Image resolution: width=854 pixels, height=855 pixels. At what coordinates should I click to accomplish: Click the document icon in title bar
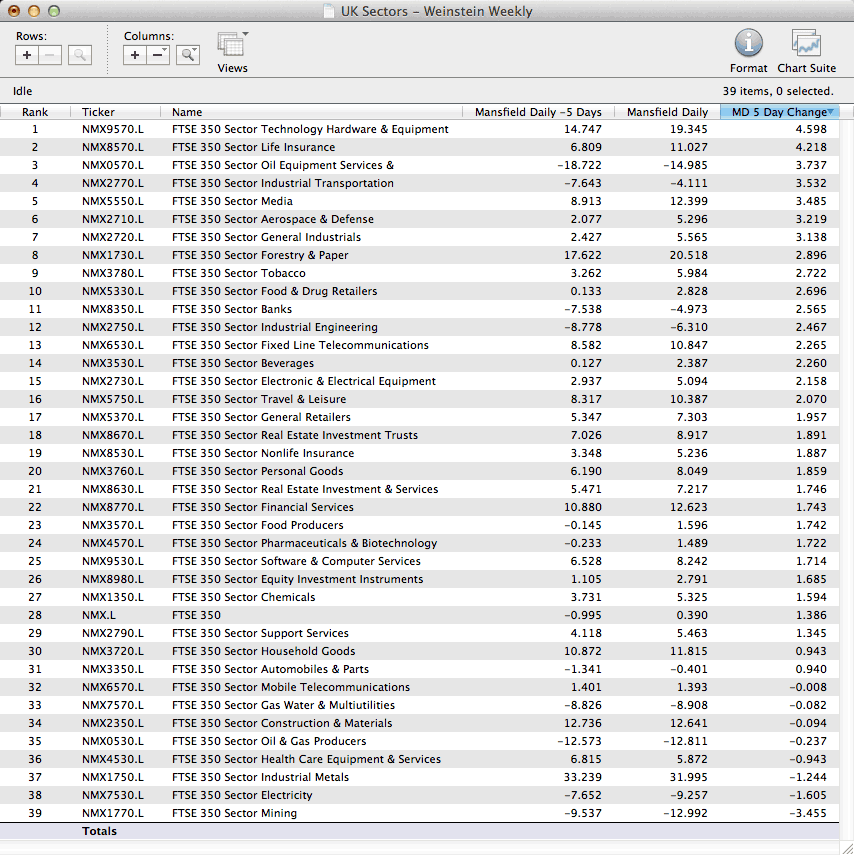pyautogui.click(x=330, y=12)
